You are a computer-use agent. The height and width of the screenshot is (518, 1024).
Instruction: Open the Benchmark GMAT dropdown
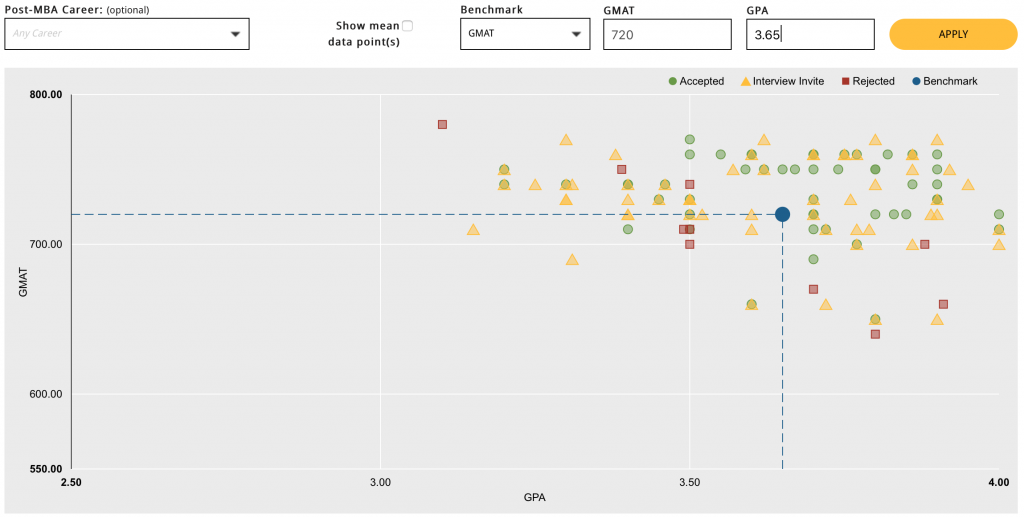click(524, 34)
